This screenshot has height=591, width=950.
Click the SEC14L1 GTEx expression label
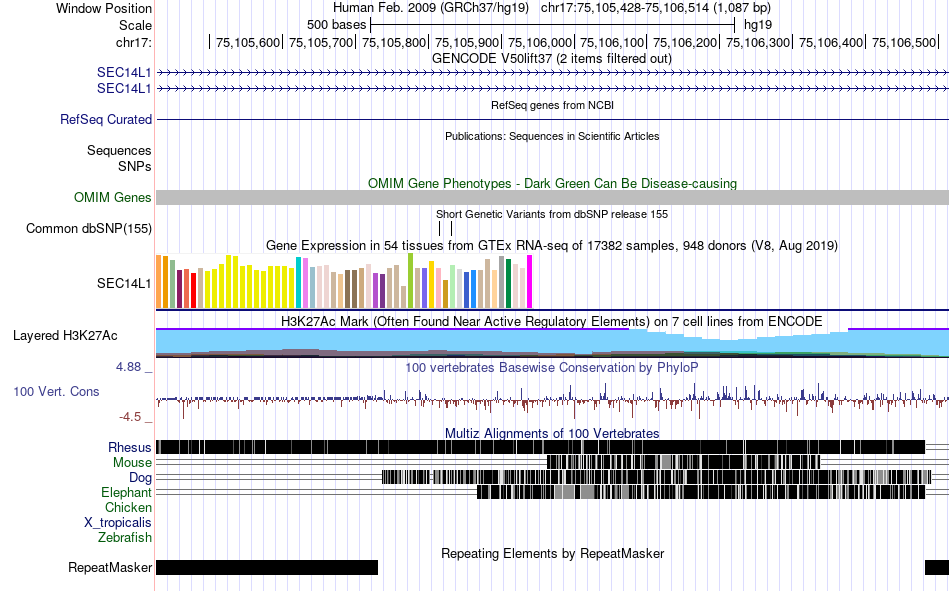point(124,283)
